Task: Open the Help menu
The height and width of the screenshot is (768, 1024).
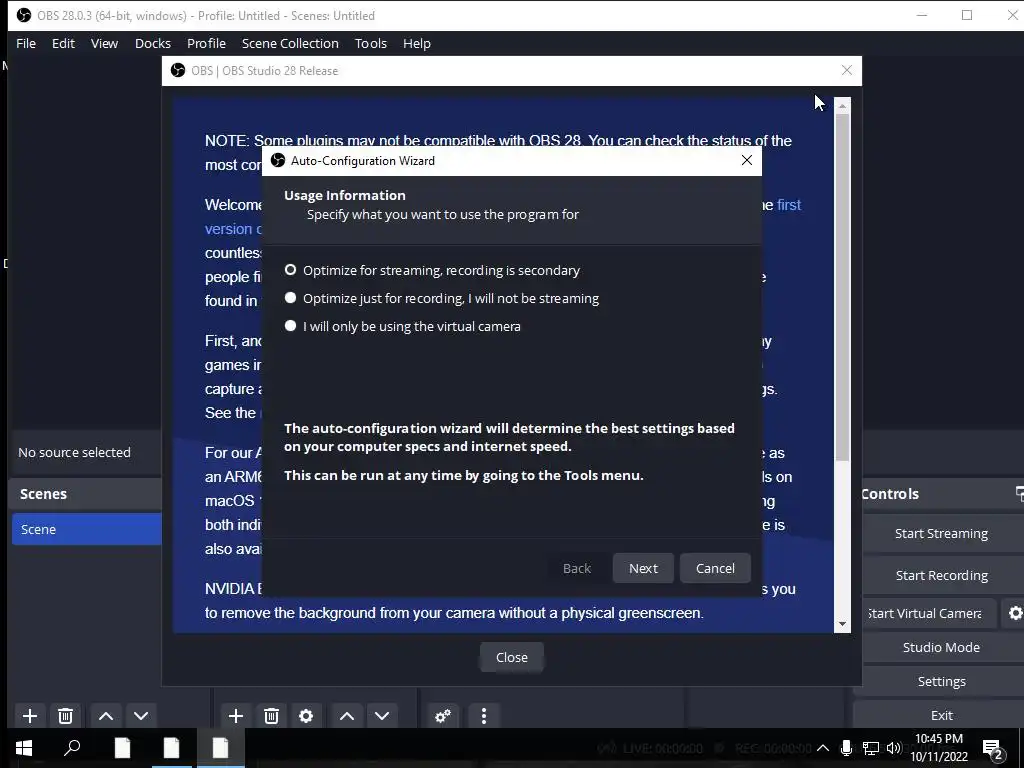Action: (417, 43)
